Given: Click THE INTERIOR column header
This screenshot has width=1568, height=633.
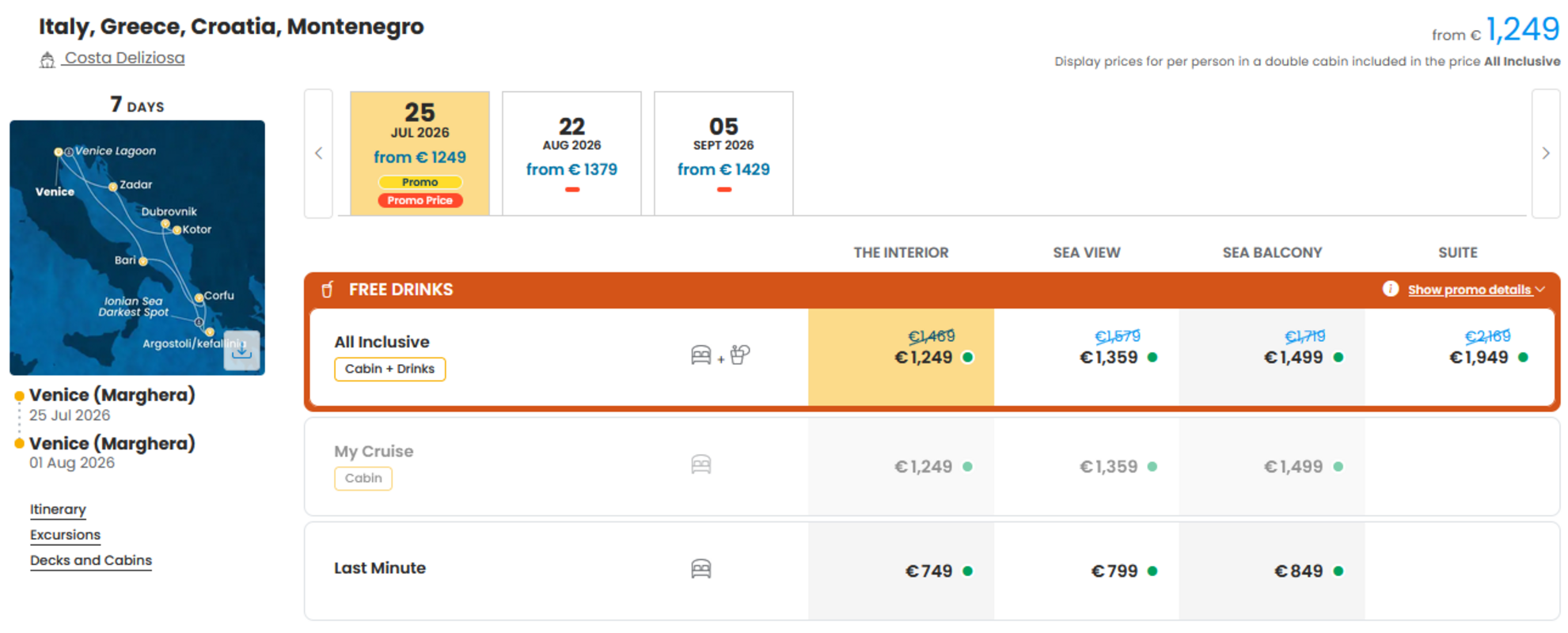Looking at the screenshot, I should pyautogui.click(x=901, y=252).
